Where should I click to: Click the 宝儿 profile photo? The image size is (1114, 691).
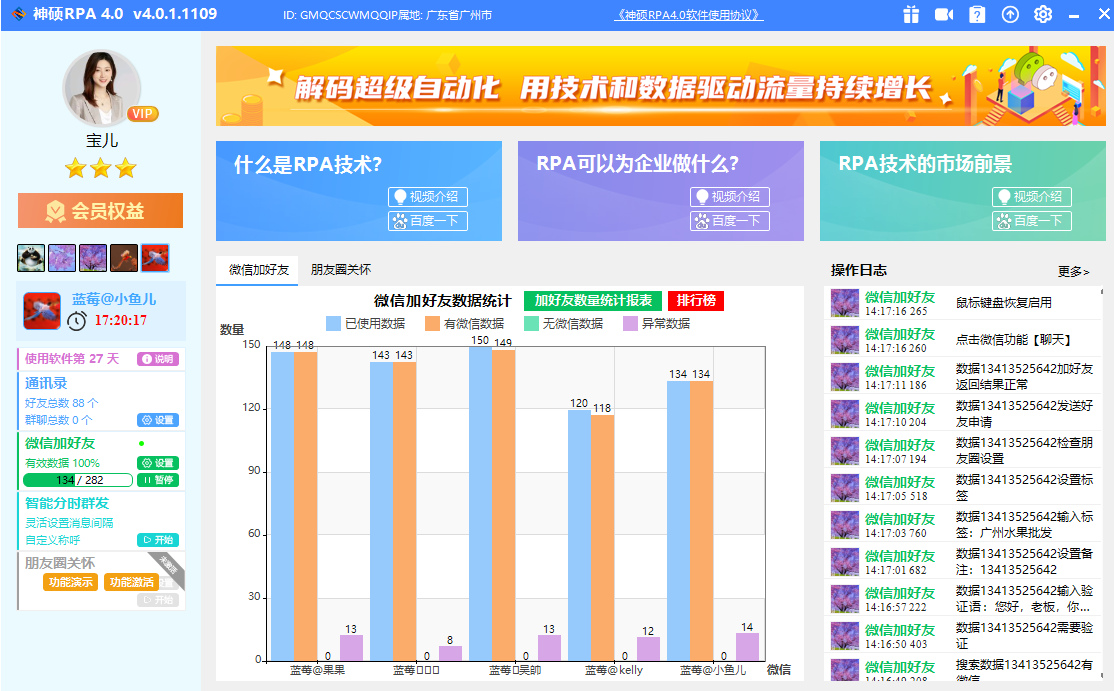(102, 88)
